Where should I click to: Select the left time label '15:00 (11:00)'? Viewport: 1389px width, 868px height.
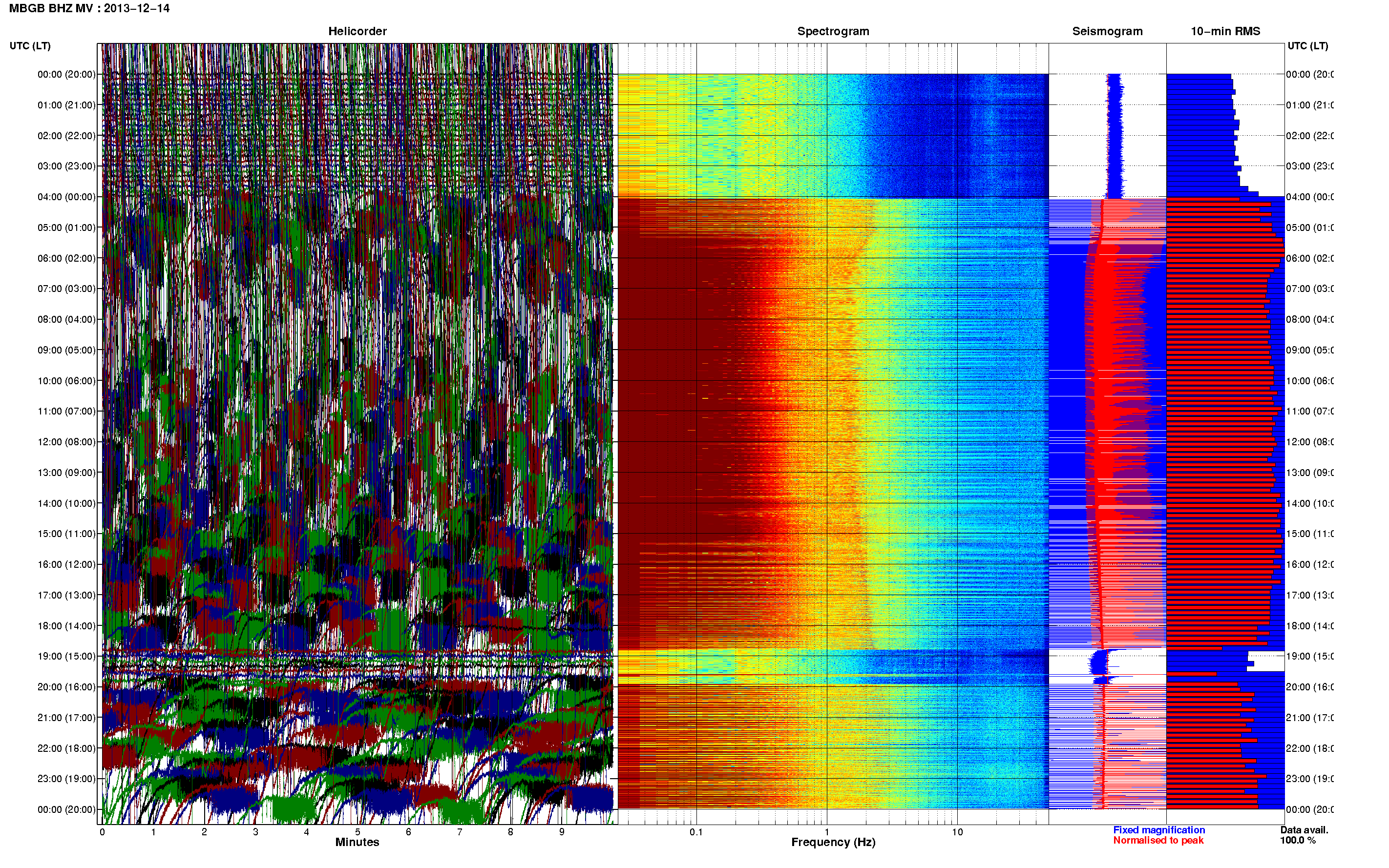pos(66,533)
